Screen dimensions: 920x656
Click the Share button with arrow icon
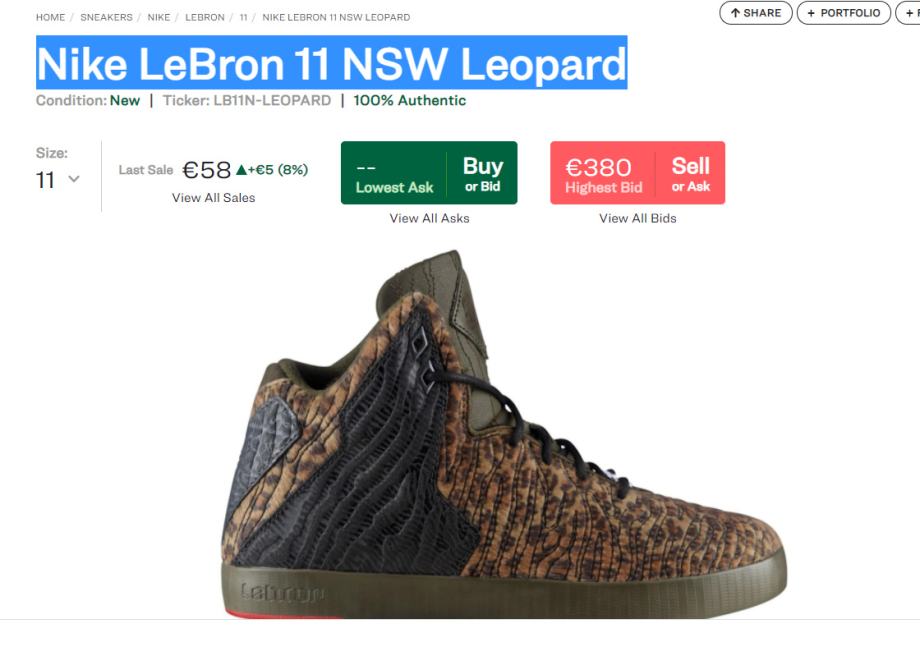[756, 13]
